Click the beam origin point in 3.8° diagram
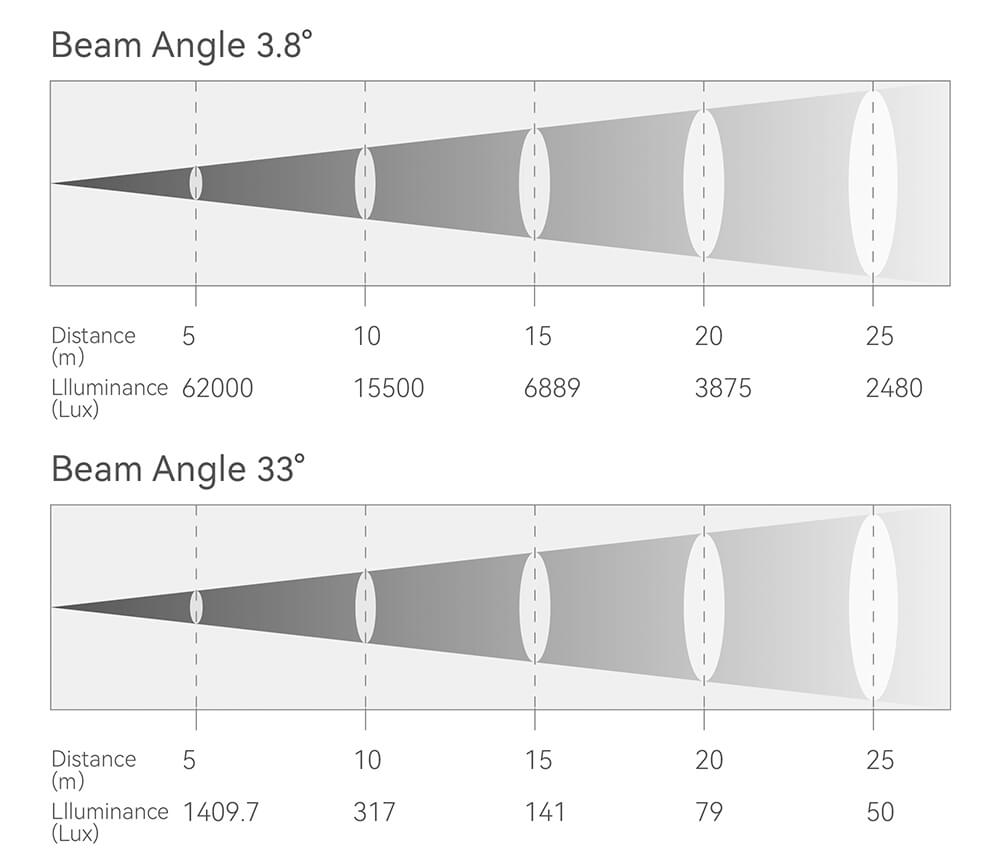Image resolution: width=1000 pixels, height=853 pixels. pos(55,183)
